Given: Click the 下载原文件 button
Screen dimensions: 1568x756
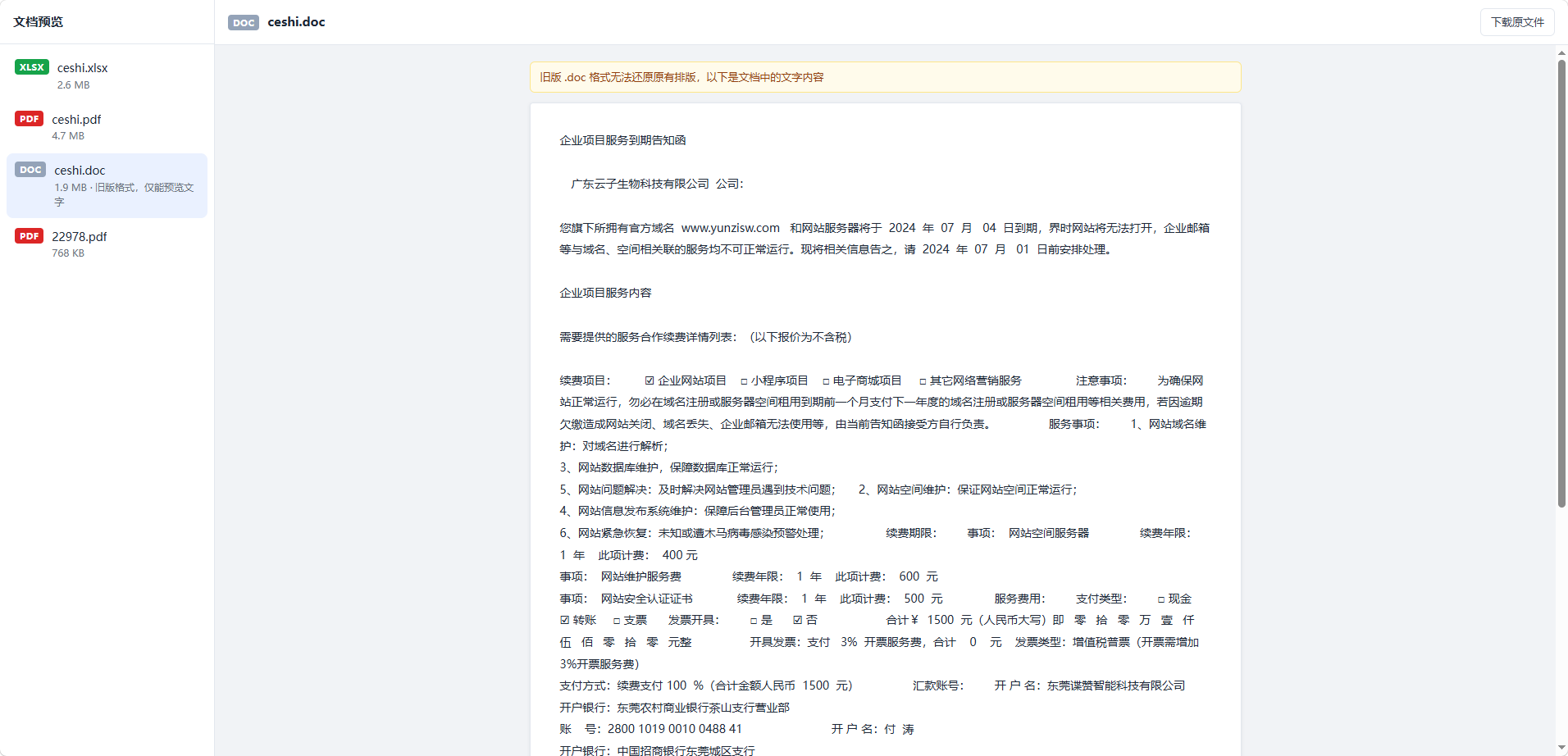Looking at the screenshot, I should [1517, 22].
